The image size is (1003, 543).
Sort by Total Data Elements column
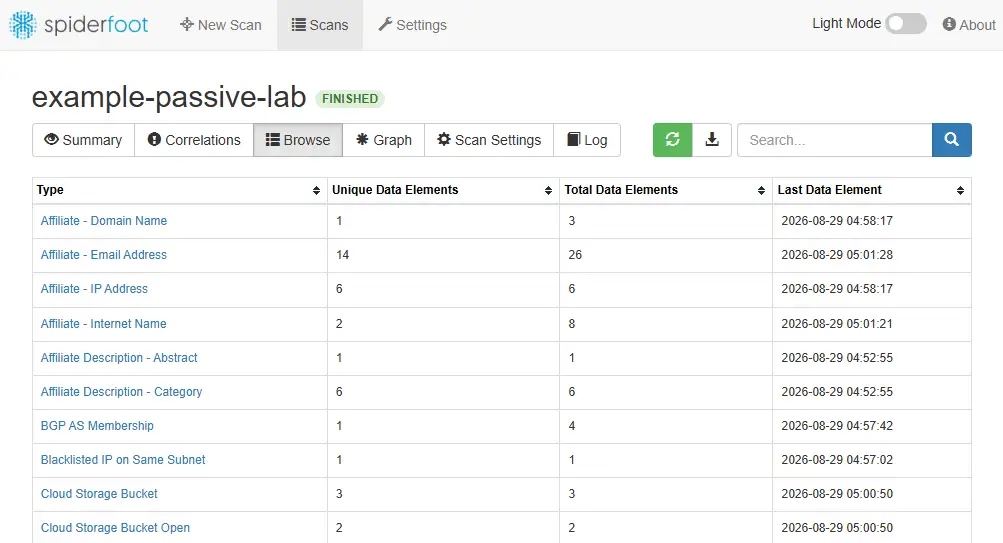[665, 190]
